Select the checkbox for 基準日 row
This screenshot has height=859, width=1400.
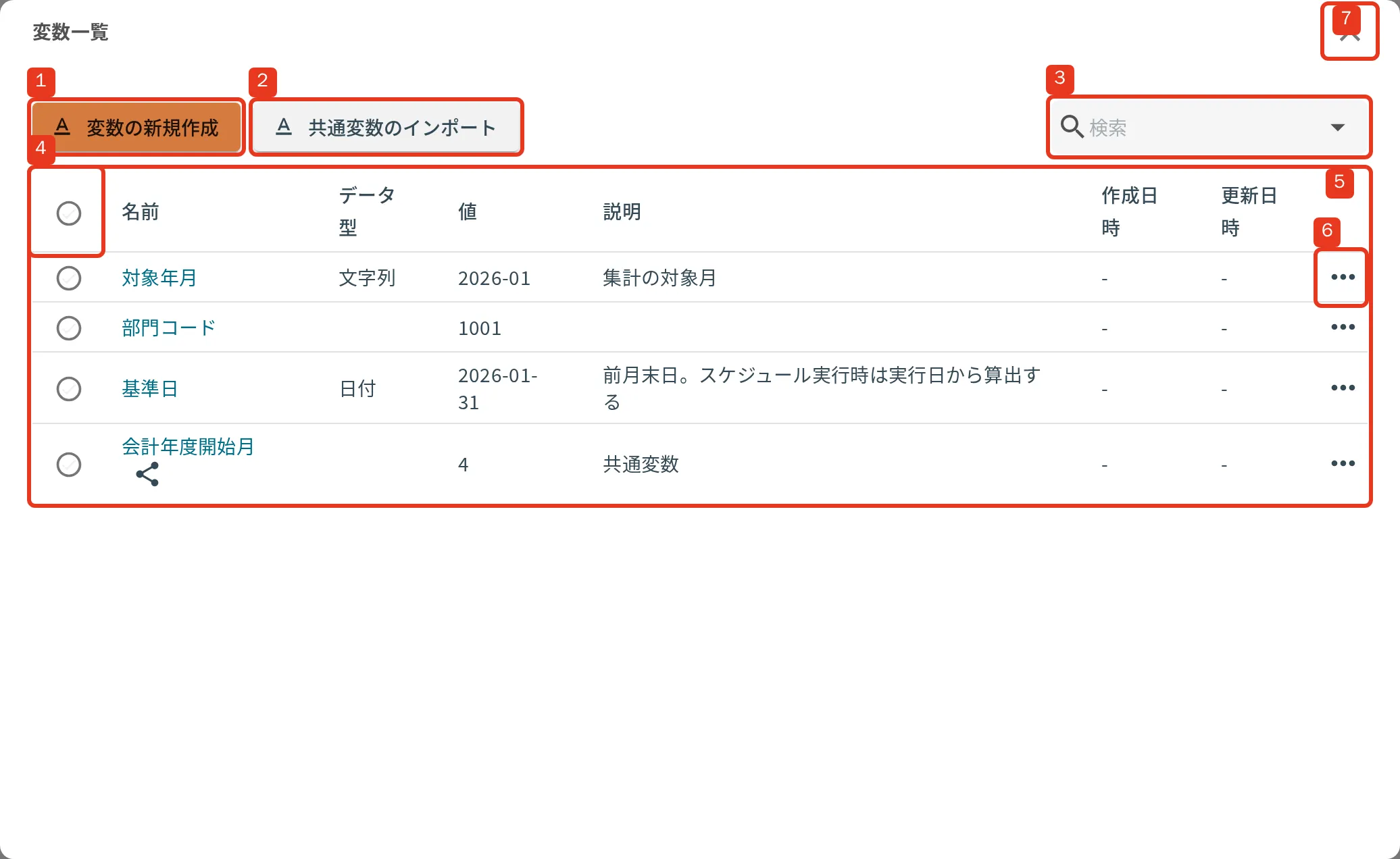pos(69,388)
